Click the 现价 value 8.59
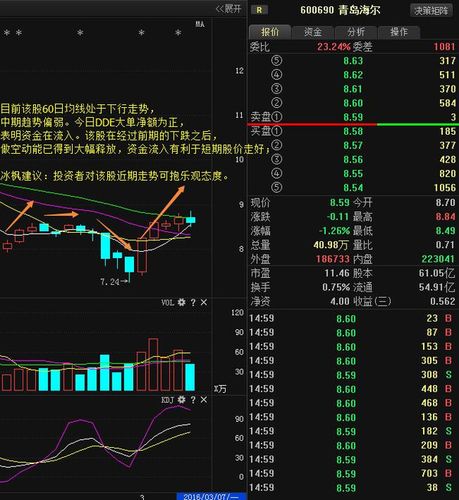Screen dimensions: 459x500 [x=340, y=203]
